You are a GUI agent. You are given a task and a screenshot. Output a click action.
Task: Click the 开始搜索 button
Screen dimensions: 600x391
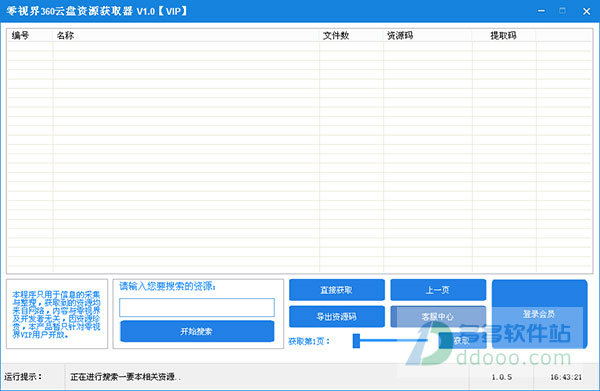pos(197,331)
